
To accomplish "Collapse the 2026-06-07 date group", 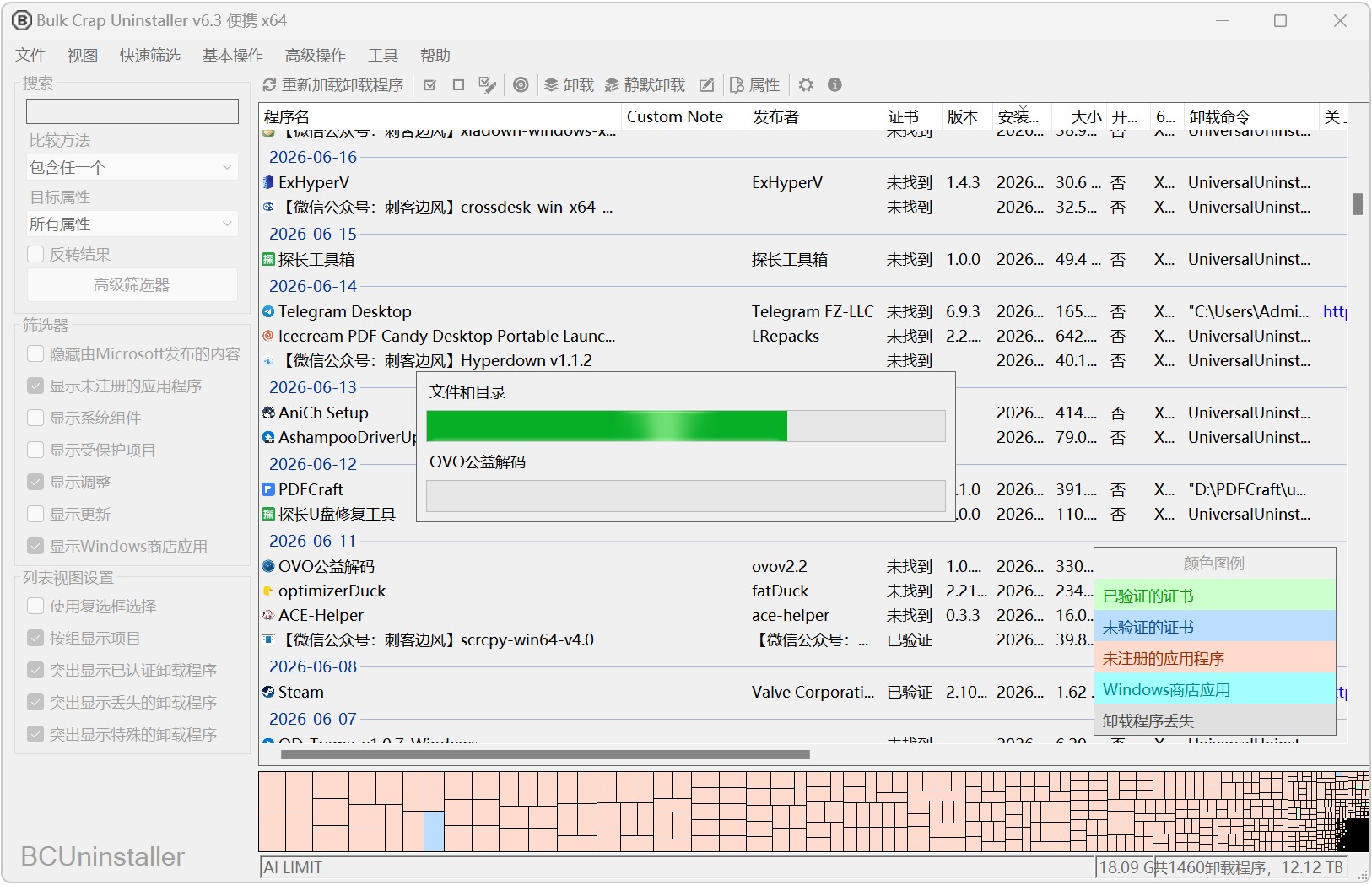I will (313, 719).
